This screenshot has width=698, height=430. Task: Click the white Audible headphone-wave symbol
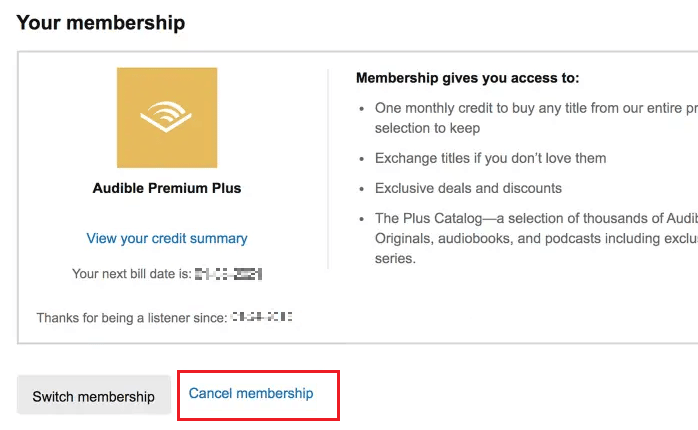click(166, 117)
